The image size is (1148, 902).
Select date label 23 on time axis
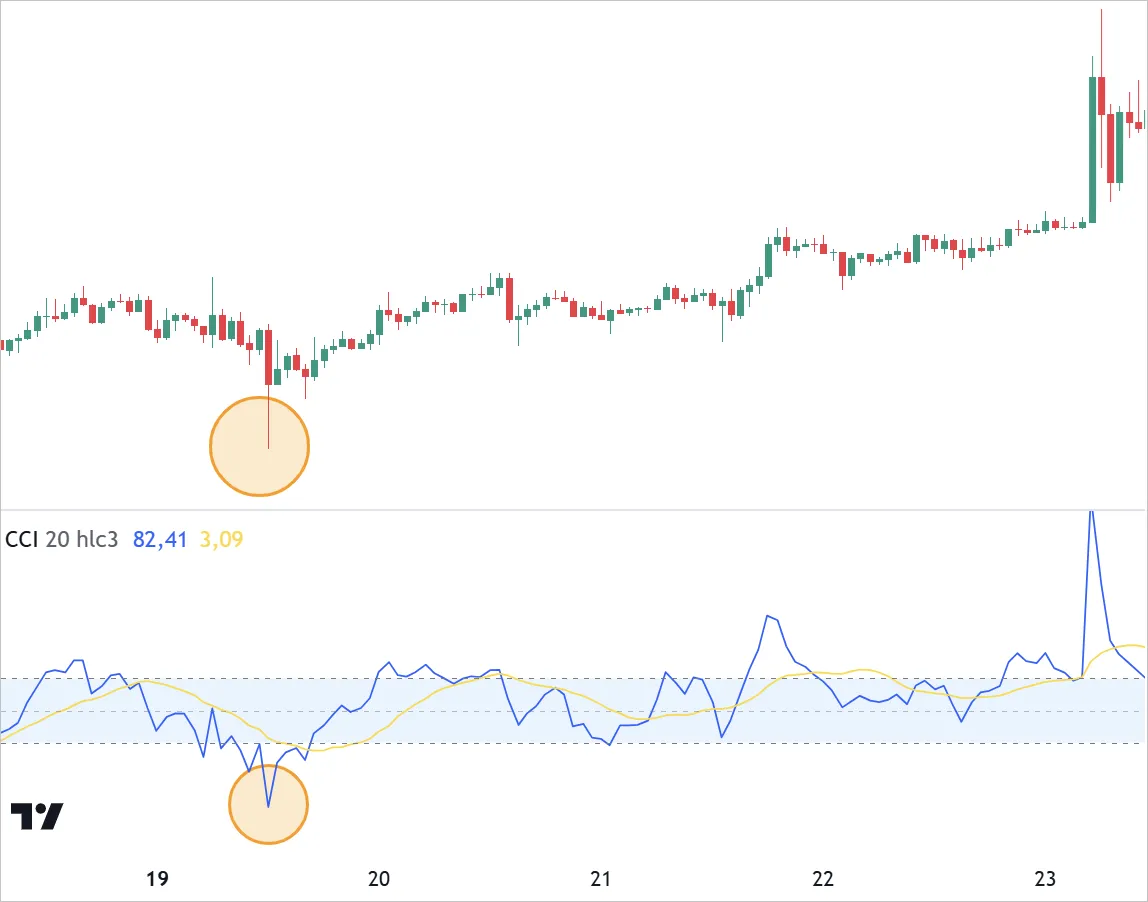click(1045, 880)
